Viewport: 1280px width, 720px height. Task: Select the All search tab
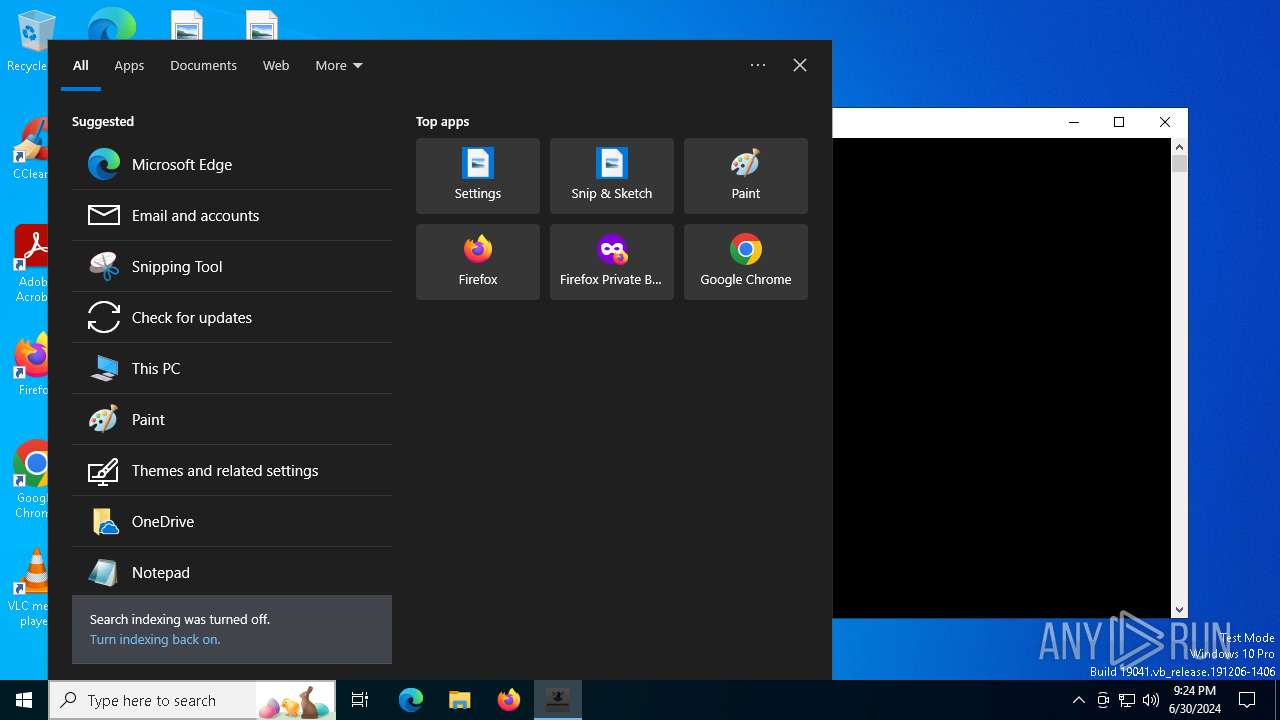(81, 66)
